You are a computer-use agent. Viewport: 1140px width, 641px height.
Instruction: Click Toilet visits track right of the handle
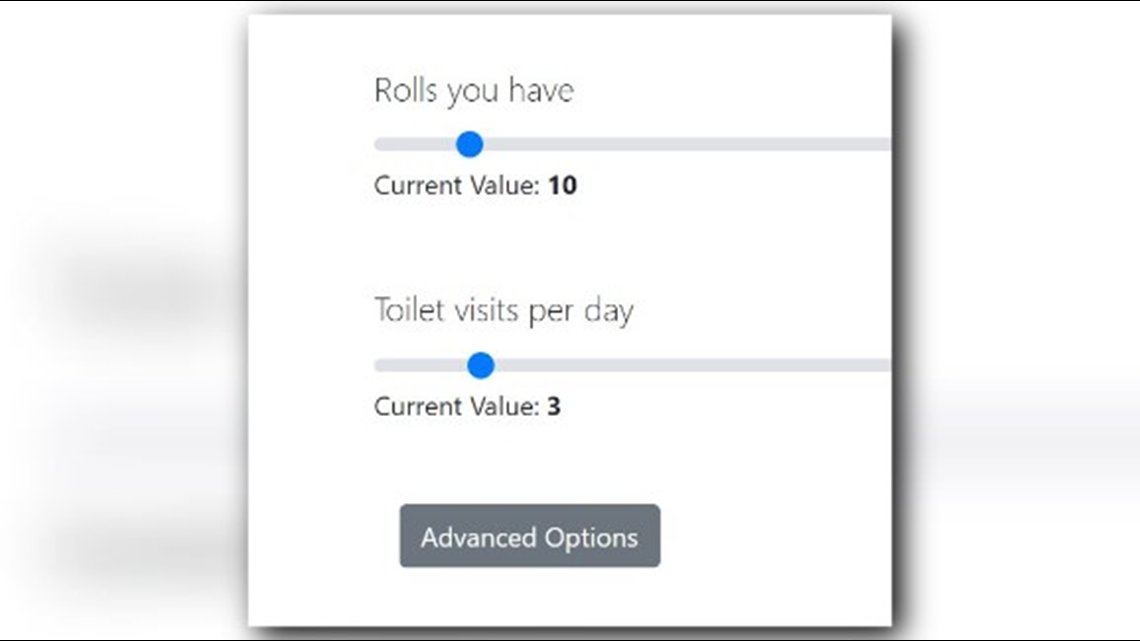[x=693, y=366]
